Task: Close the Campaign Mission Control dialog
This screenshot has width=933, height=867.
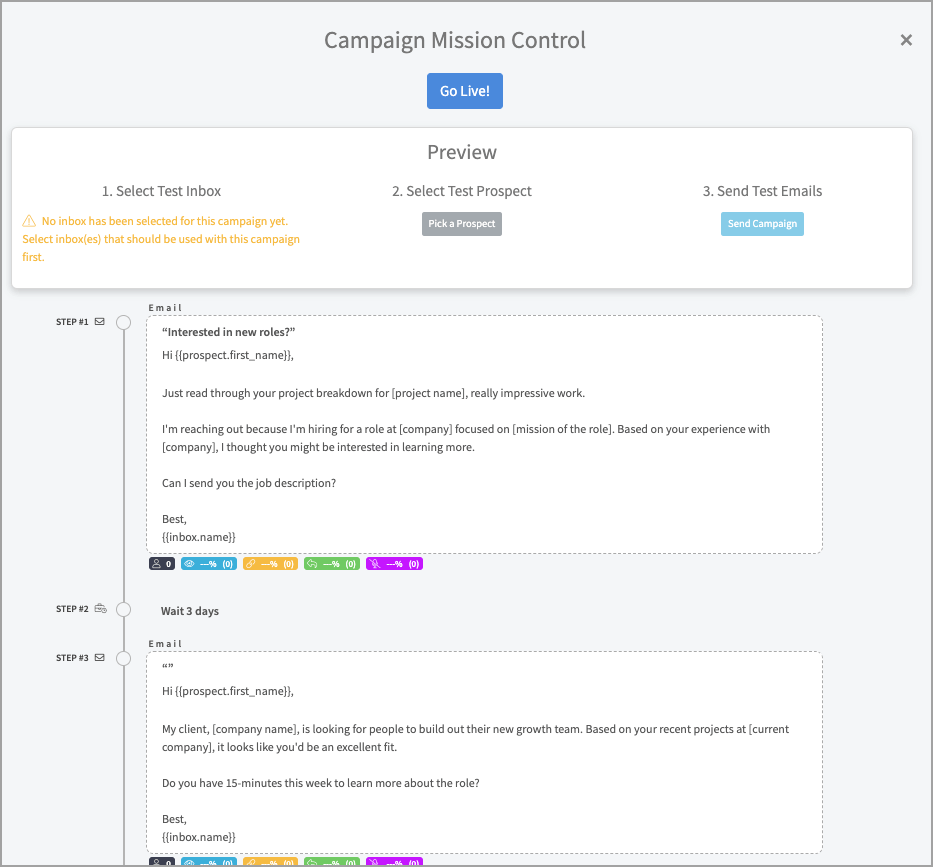Action: click(x=906, y=40)
